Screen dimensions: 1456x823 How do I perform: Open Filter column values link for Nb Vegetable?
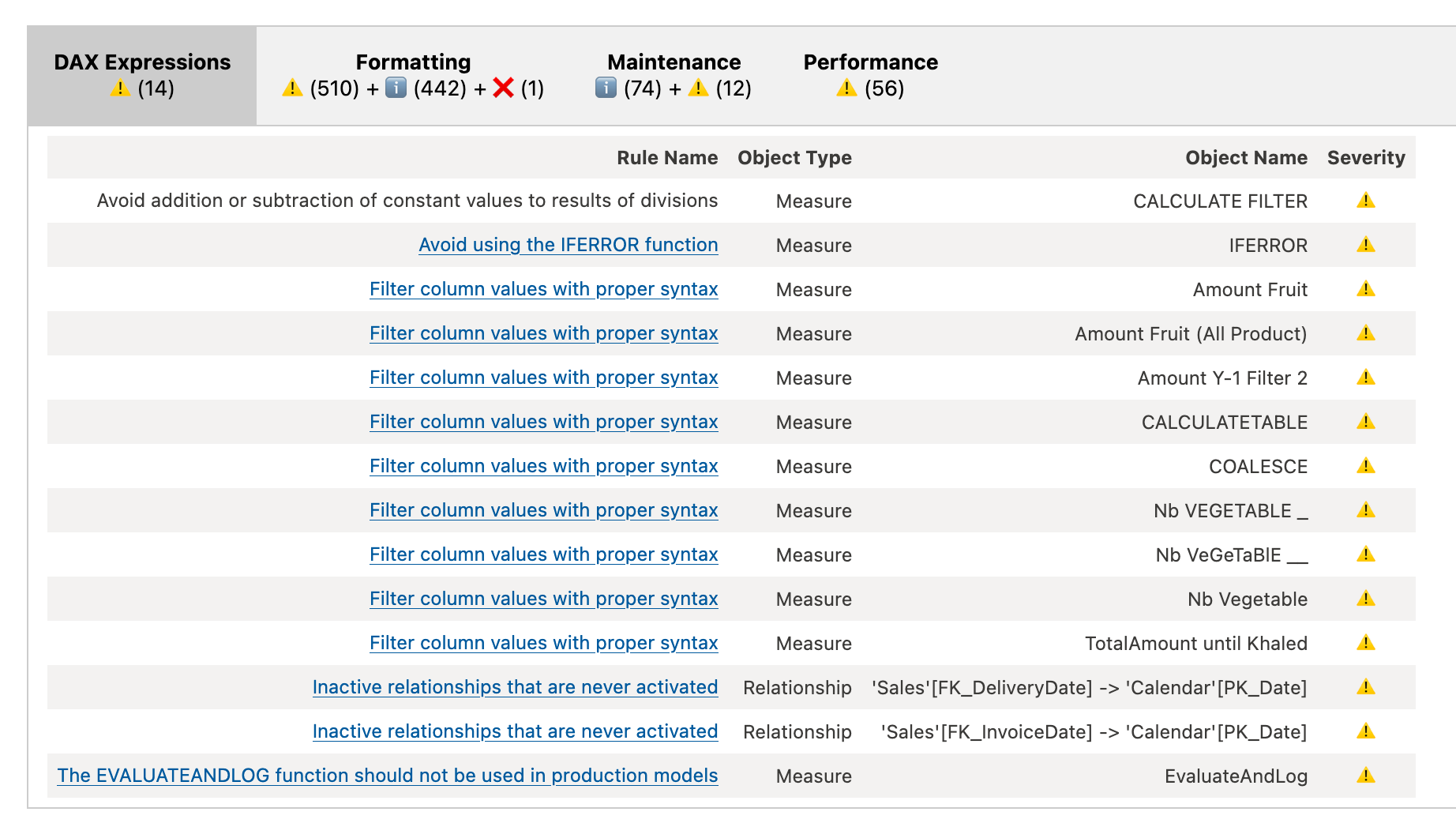[x=543, y=599]
